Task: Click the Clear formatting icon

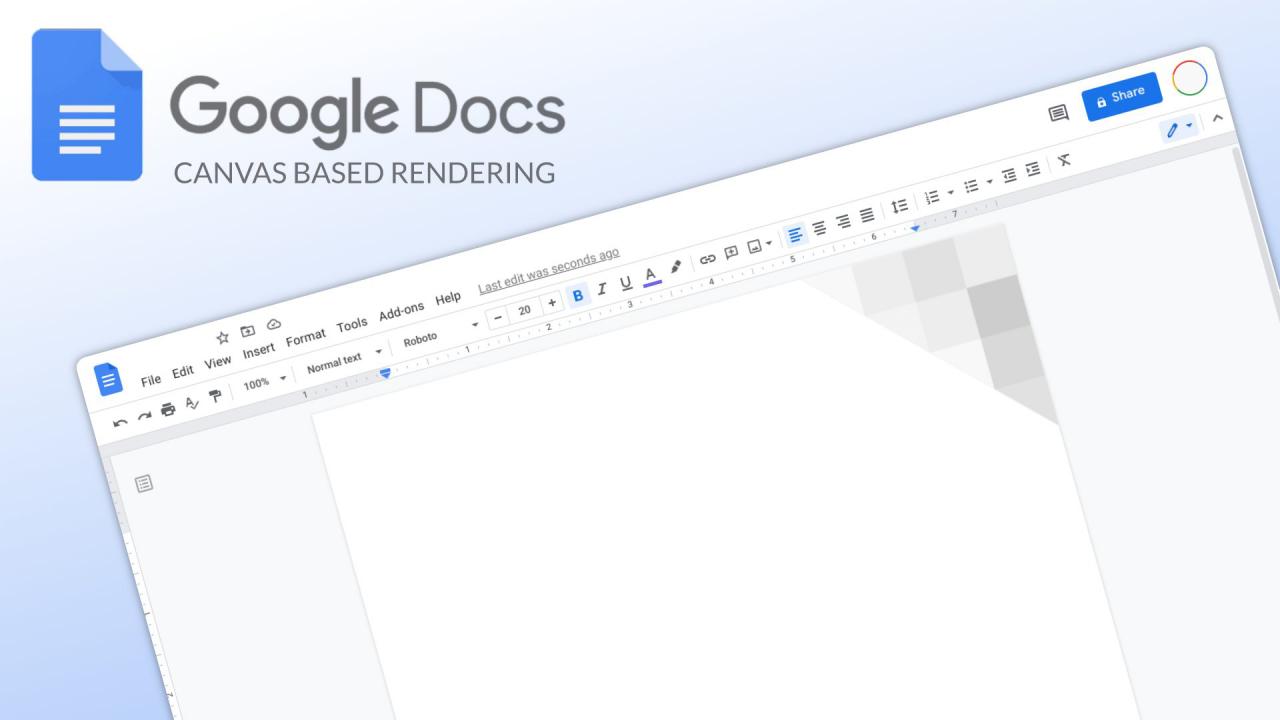Action: click(x=1064, y=160)
